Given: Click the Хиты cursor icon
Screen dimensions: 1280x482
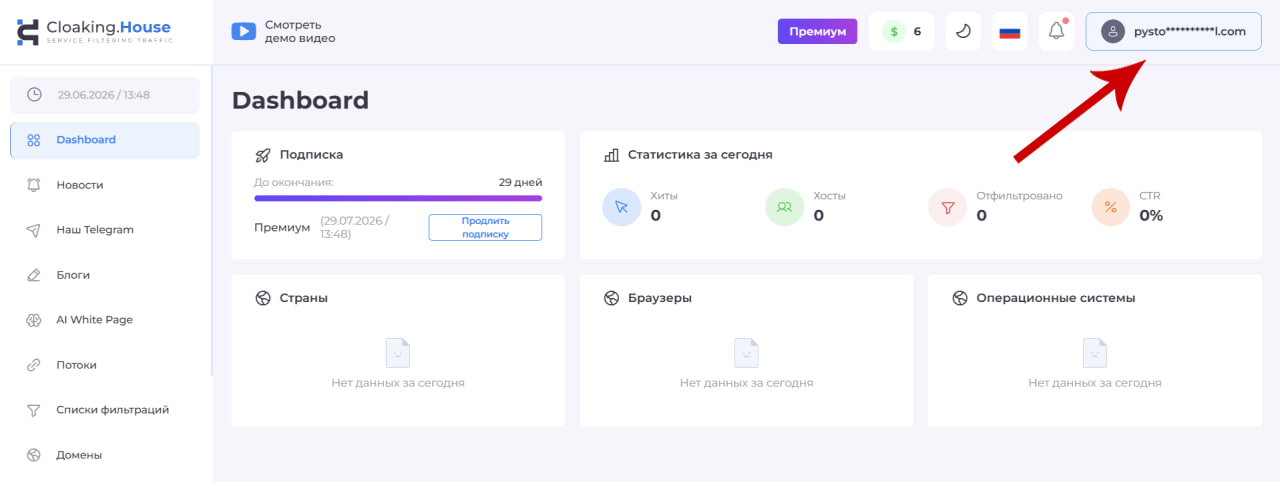Looking at the screenshot, I should 621,207.
